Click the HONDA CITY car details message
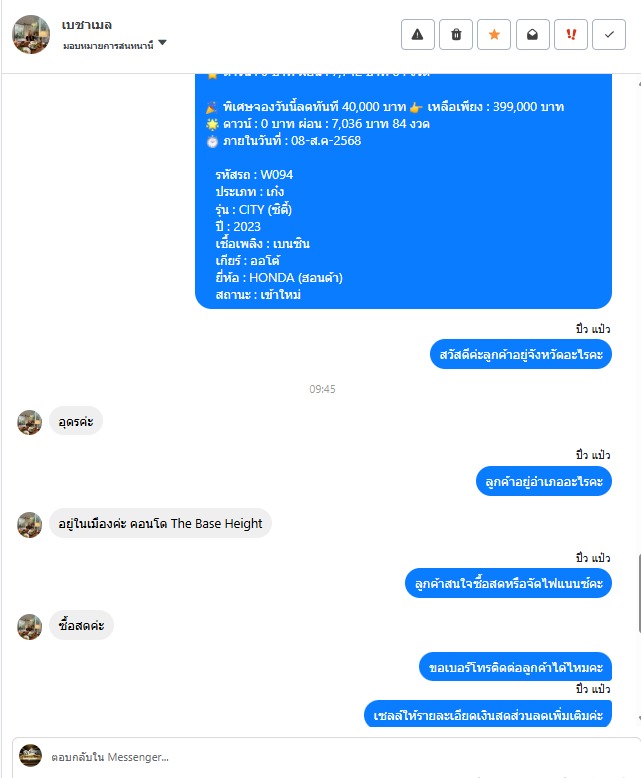Image resolution: width=641 pixels, height=778 pixels. (x=403, y=191)
